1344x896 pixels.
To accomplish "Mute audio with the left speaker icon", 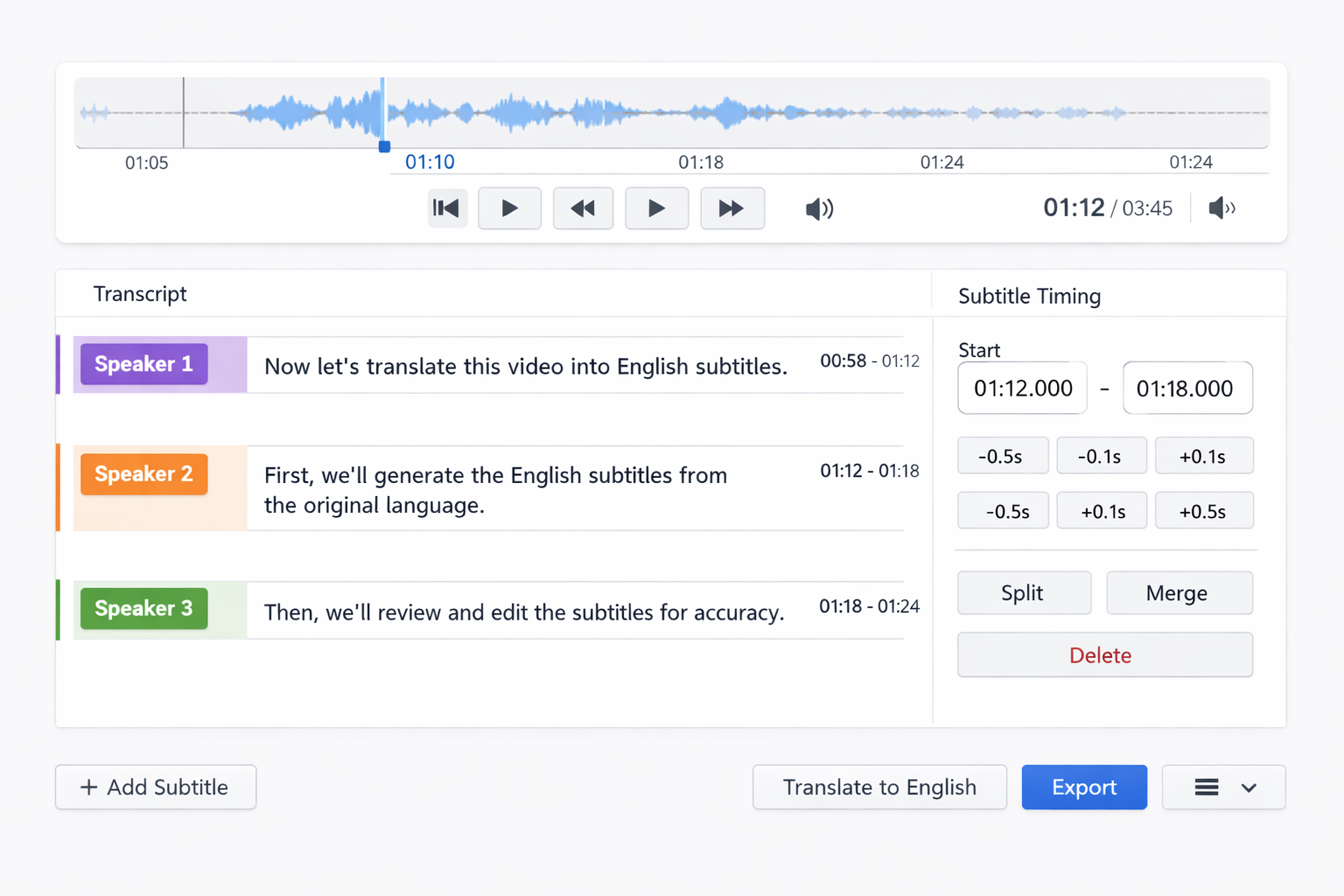I will point(819,208).
